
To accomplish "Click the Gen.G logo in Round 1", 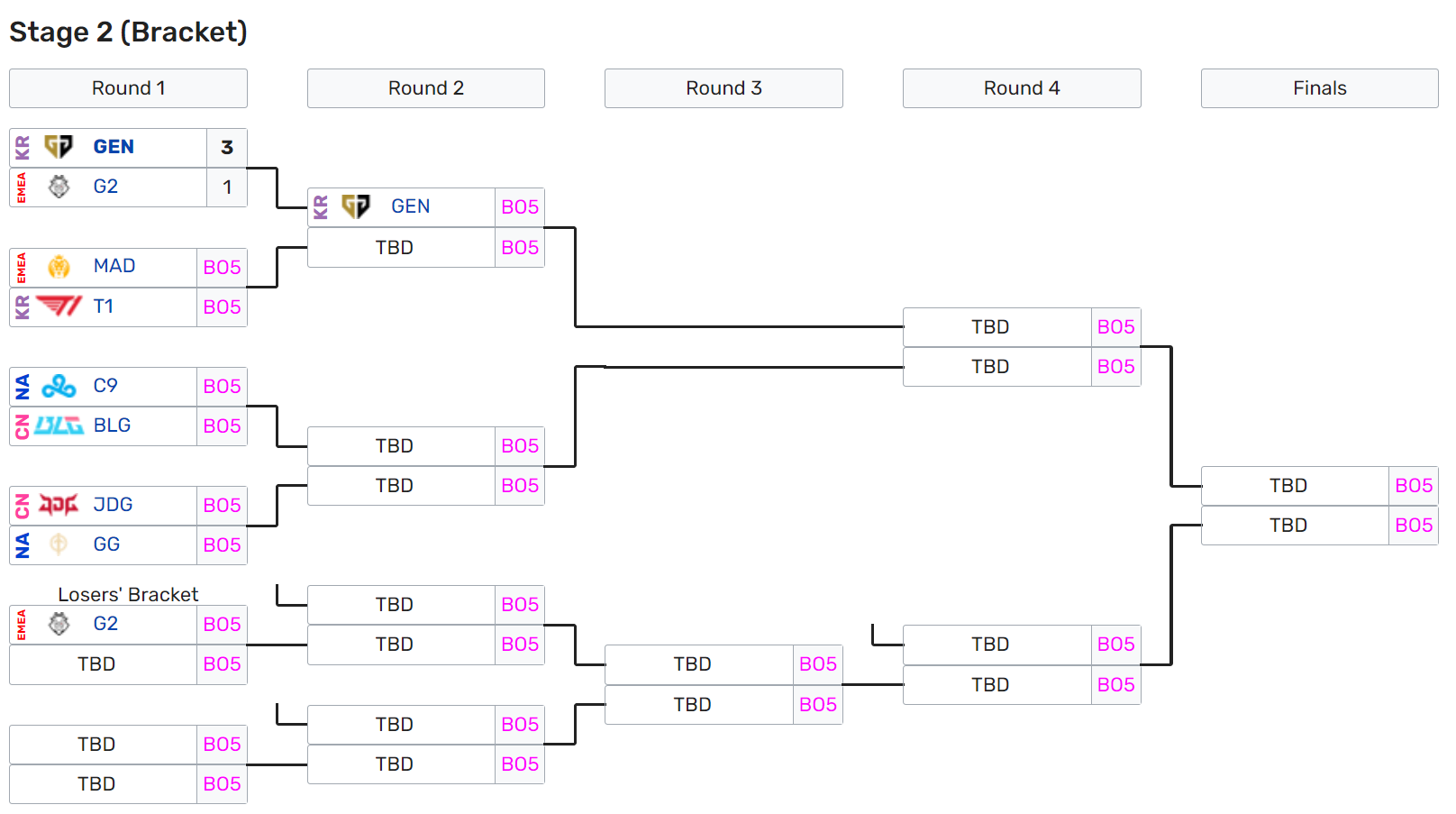I will point(59,147).
